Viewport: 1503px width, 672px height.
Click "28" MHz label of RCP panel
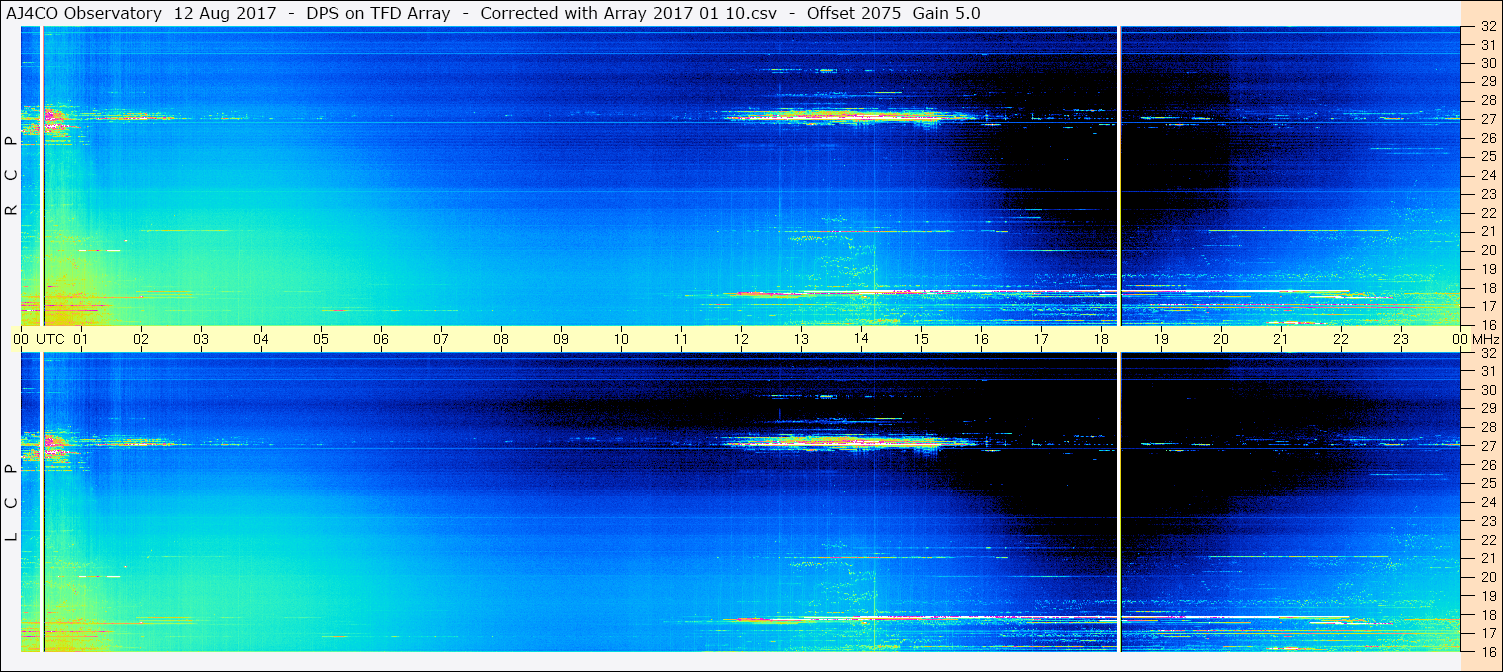[x=1487, y=100]
